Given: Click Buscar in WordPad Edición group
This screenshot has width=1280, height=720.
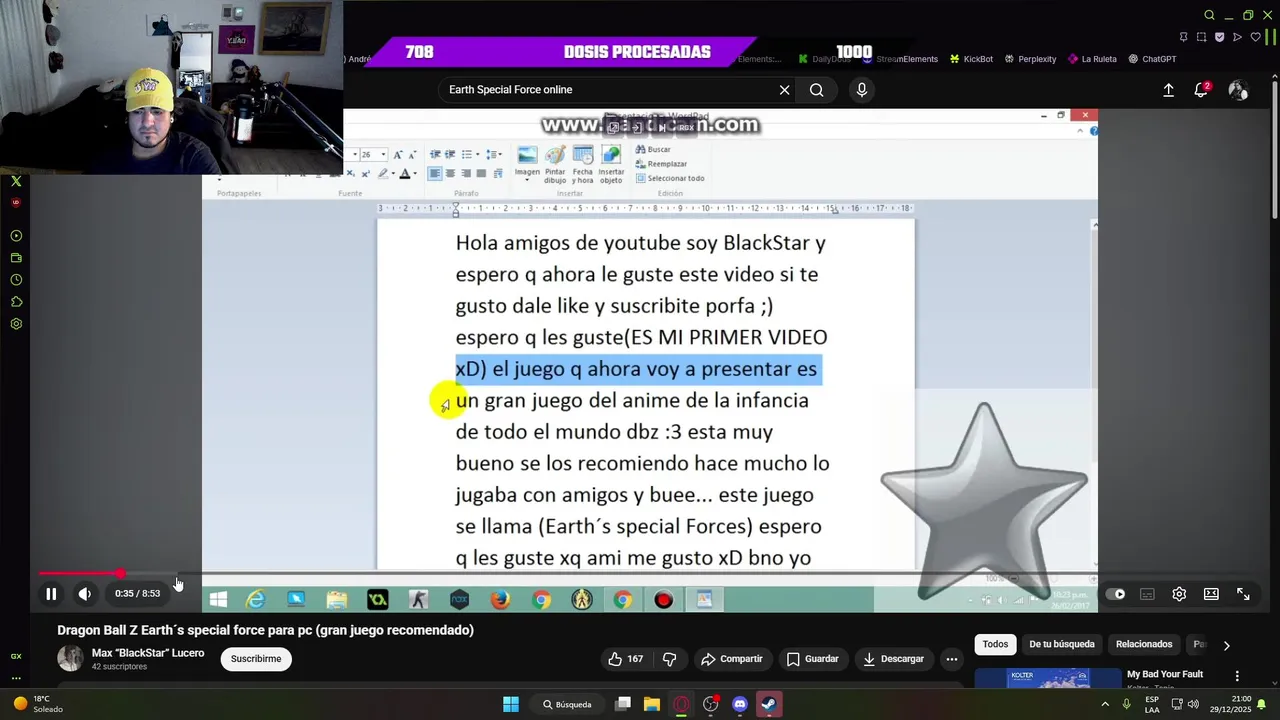Looking at the screenshot, I should [x=652, y=150].
